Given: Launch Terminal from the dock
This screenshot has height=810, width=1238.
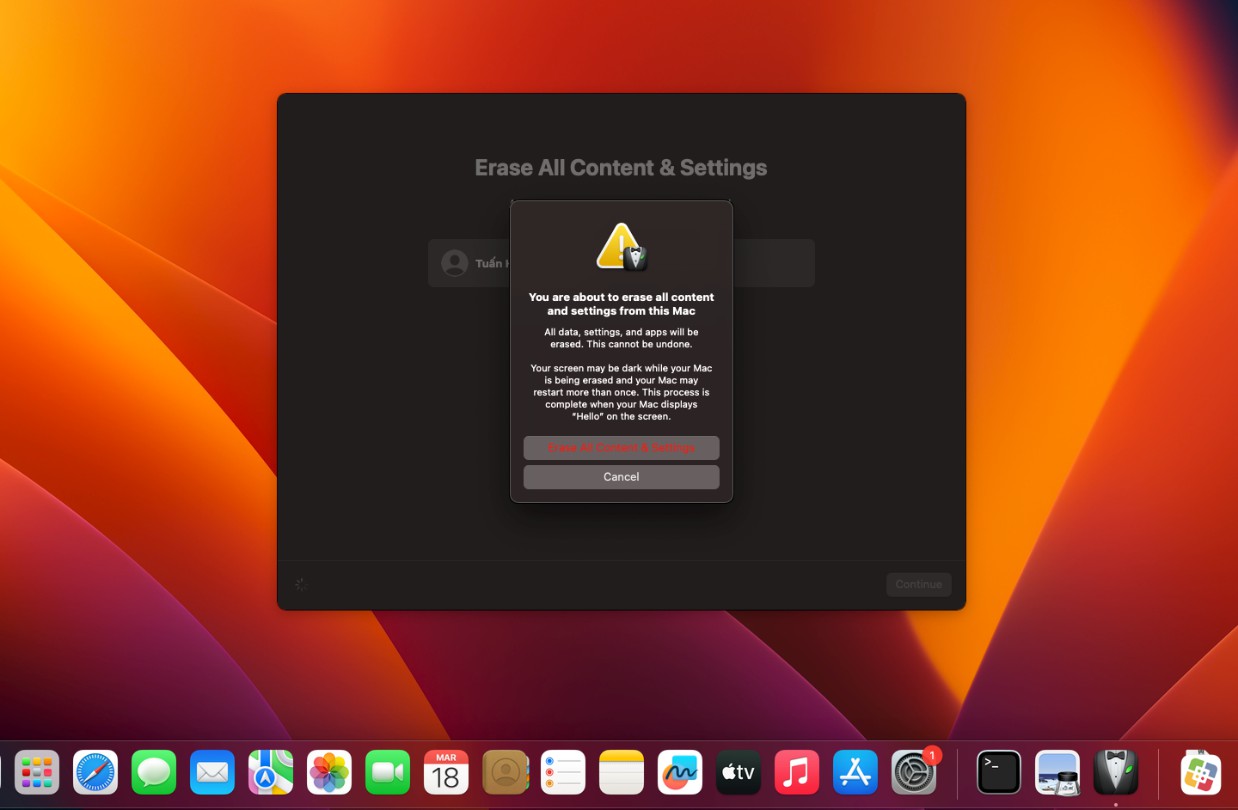Looking at the screenshot, I should point(999,772).
